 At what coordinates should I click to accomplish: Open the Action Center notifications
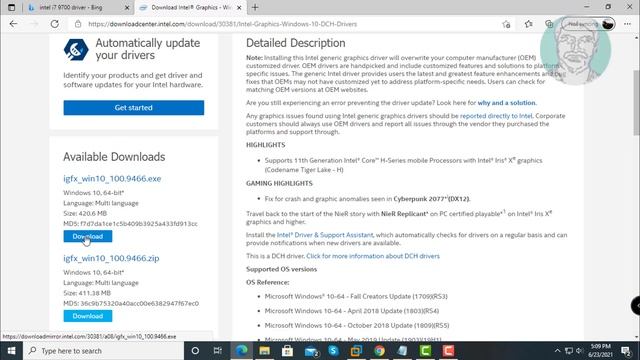pos(626,351)
